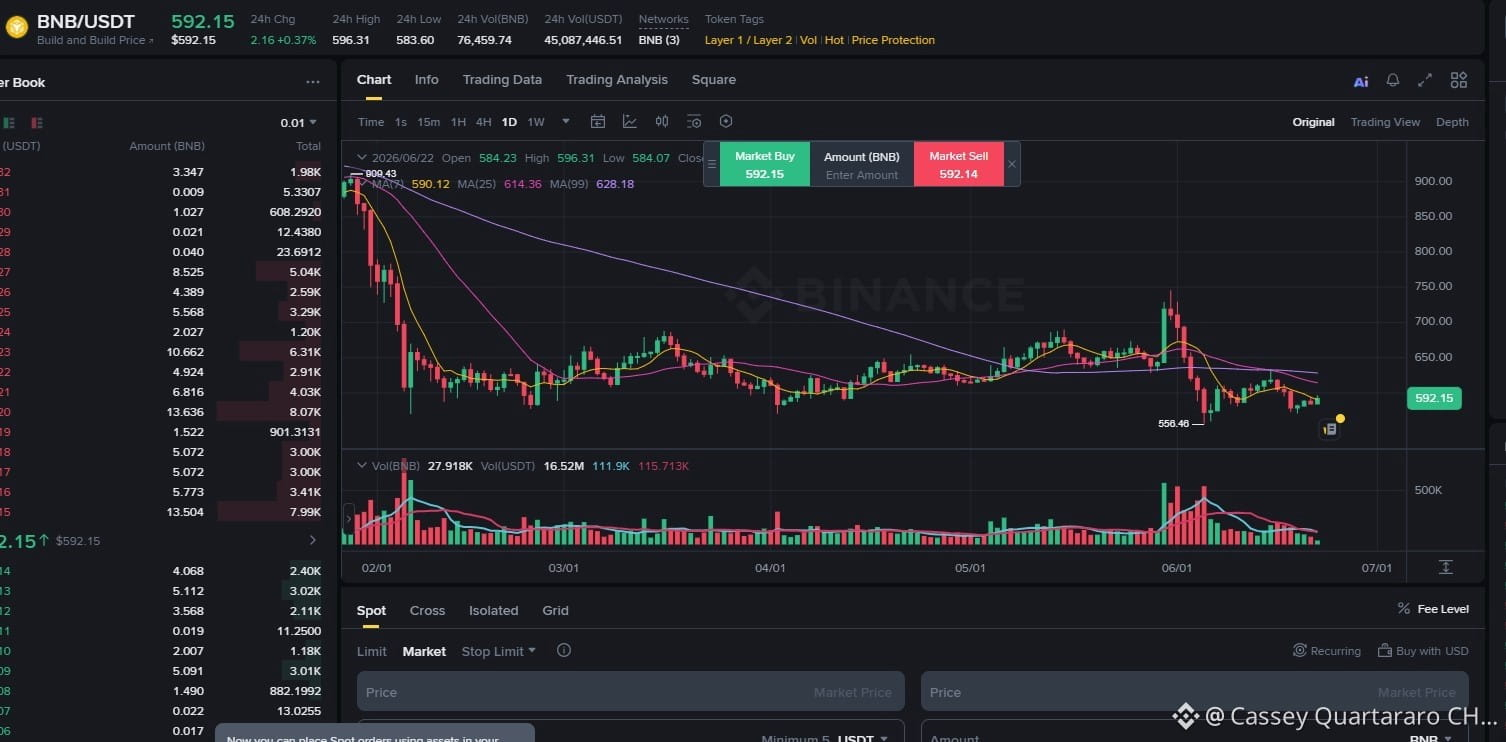Open chart display settings list icon

[694, 122]
